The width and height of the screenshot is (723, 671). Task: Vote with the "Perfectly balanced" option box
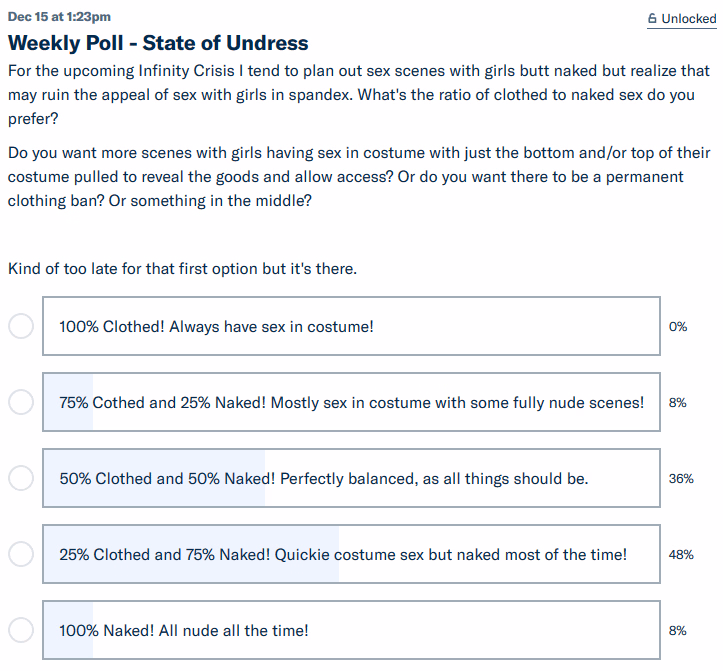pos(351,478)
